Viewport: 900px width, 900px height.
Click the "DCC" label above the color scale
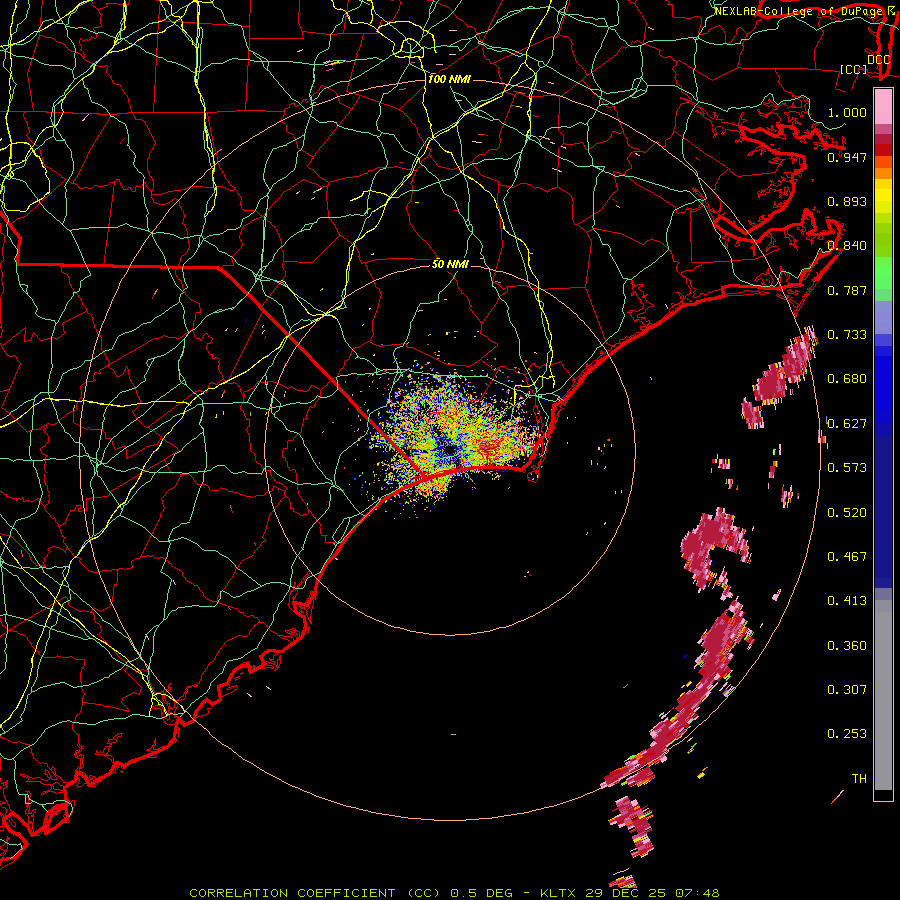pos(878,60)
